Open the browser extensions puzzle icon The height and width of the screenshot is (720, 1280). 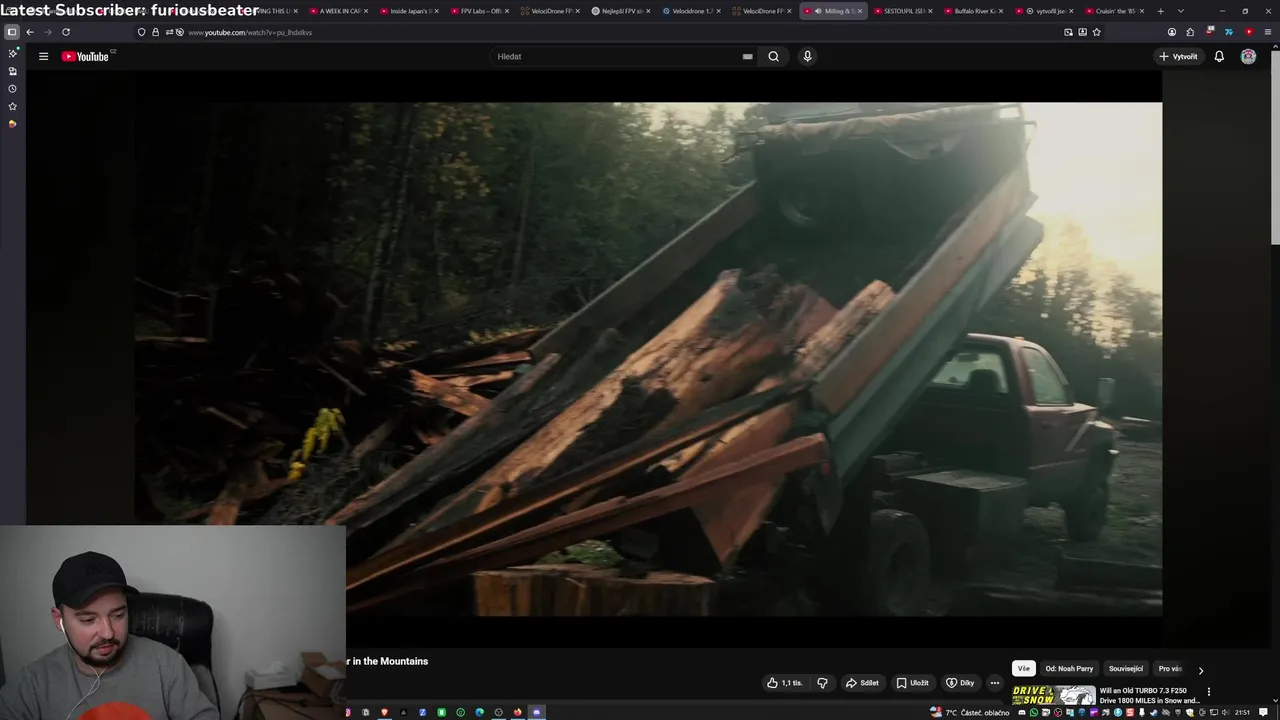click(x=1190, y=32)
